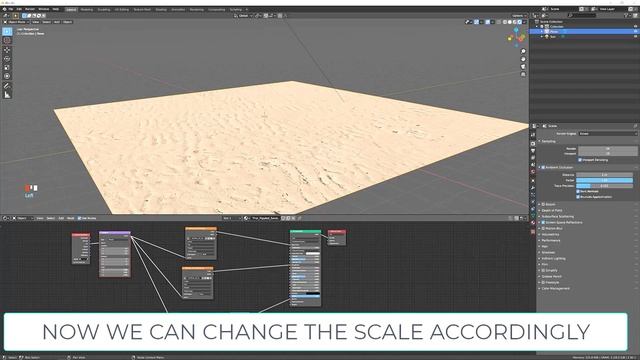Click the viewport zoom magnifier gizmo
This screenshot has height=360, width=640.
click(523, 51)
